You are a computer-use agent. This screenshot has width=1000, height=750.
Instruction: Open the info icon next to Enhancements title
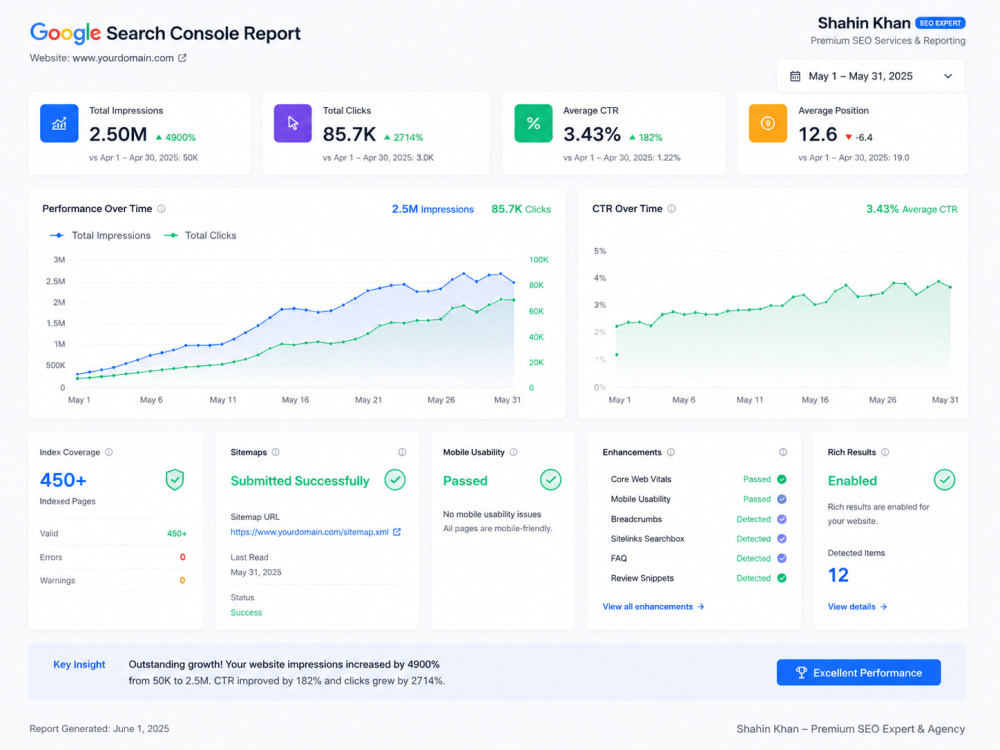point(671,452)
